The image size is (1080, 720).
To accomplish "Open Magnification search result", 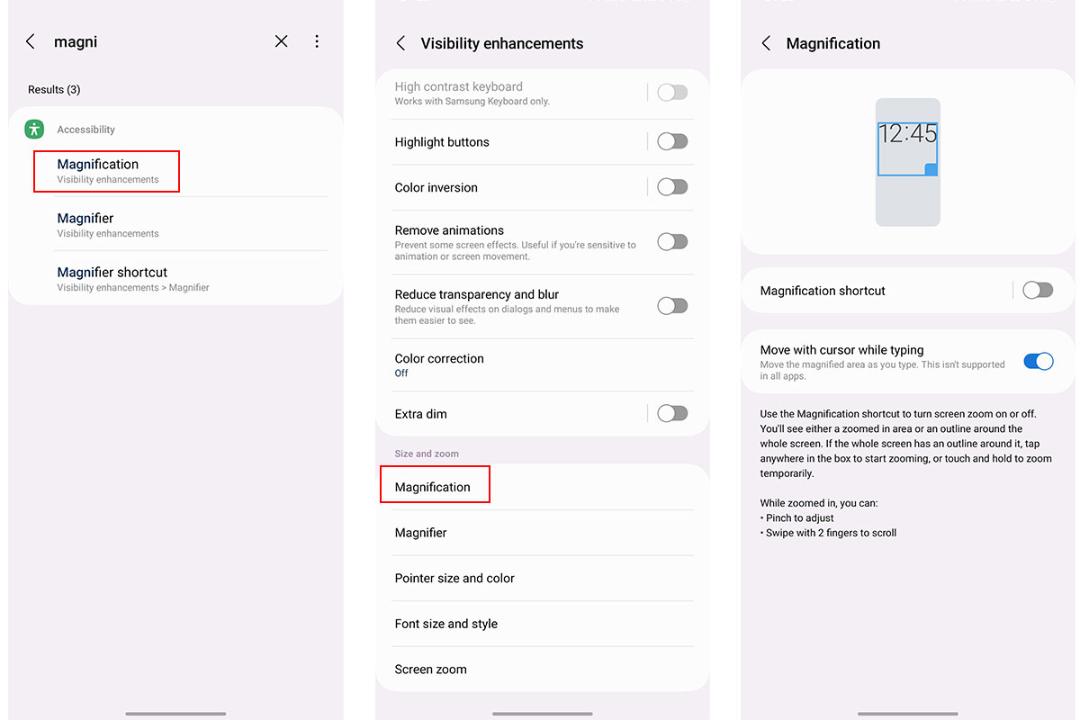I will [107, 171].
